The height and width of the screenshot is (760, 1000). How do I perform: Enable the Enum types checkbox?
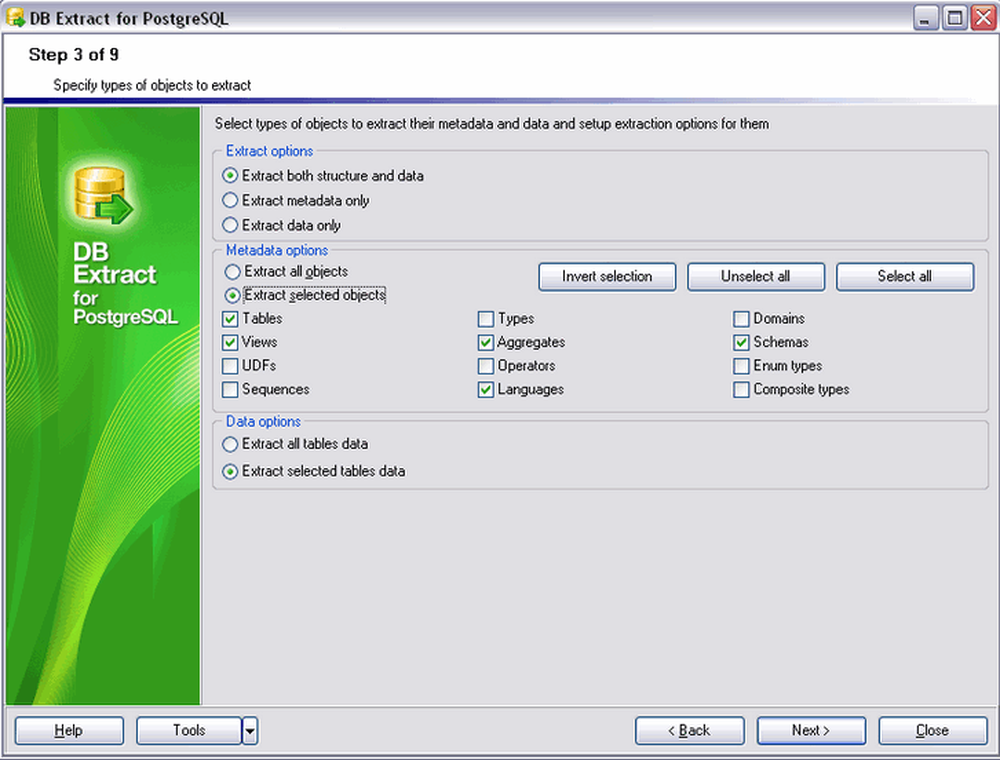point(741,366)
